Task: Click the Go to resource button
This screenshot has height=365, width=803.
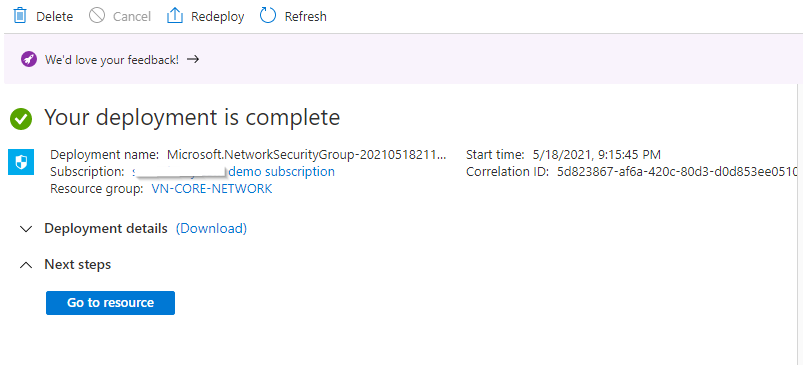Action: click(111, 303)
